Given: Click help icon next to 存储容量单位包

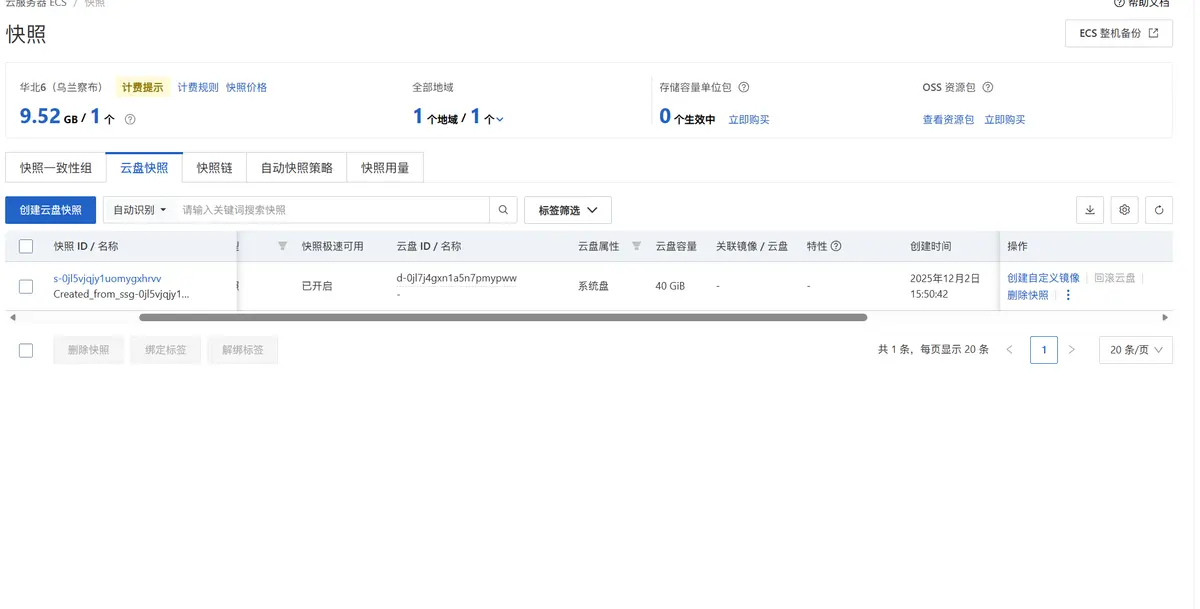Looking at the screenshot, I should point(744,88).
